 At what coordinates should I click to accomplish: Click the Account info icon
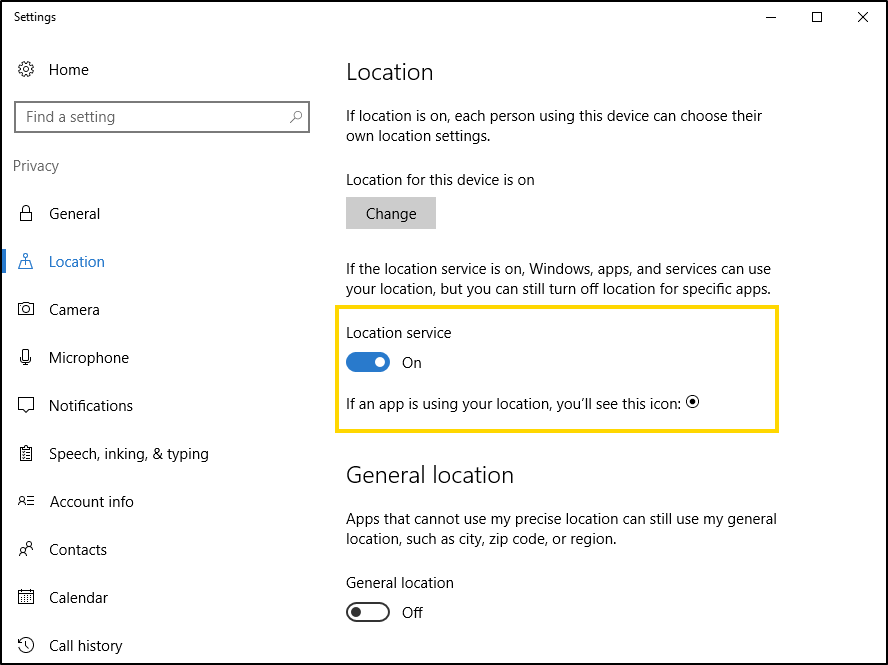25,501
